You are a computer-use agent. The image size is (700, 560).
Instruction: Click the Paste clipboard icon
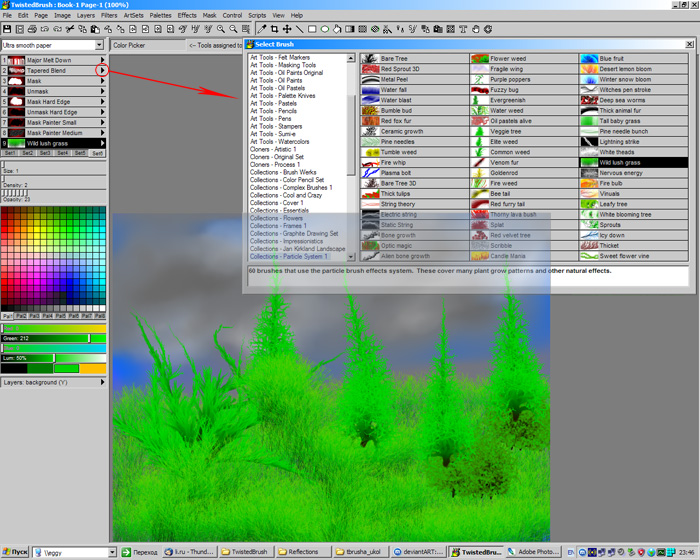pyautogui.click(x=95, y=29)
